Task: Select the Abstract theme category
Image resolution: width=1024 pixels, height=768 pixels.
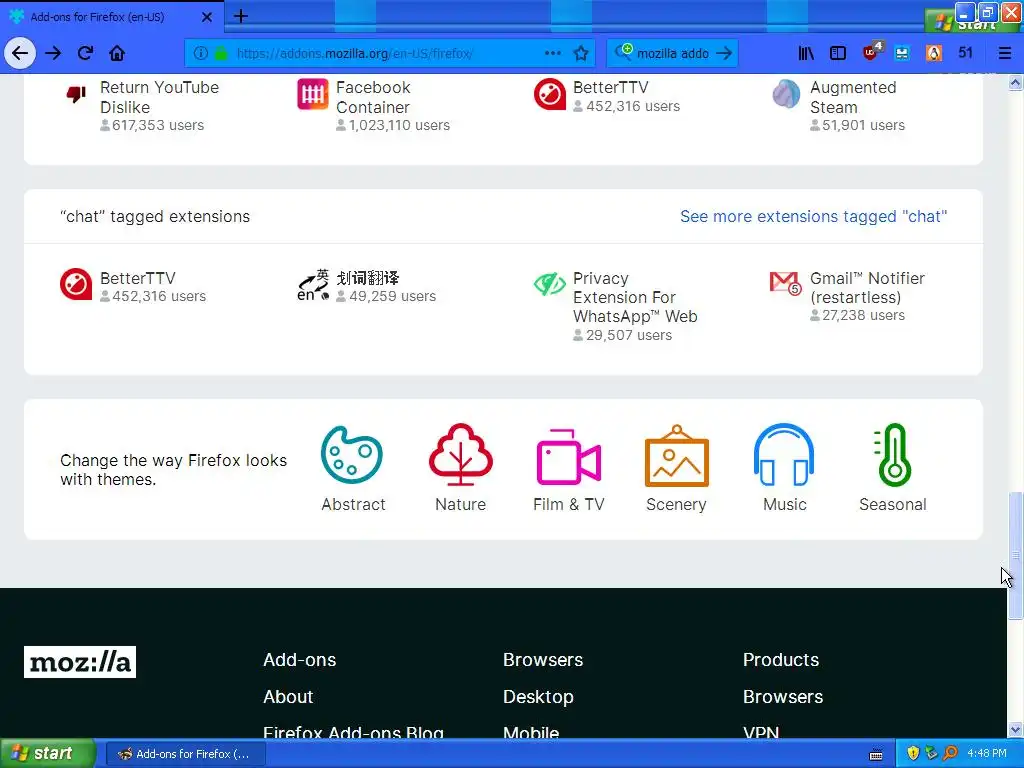Action: click(353, 468)
